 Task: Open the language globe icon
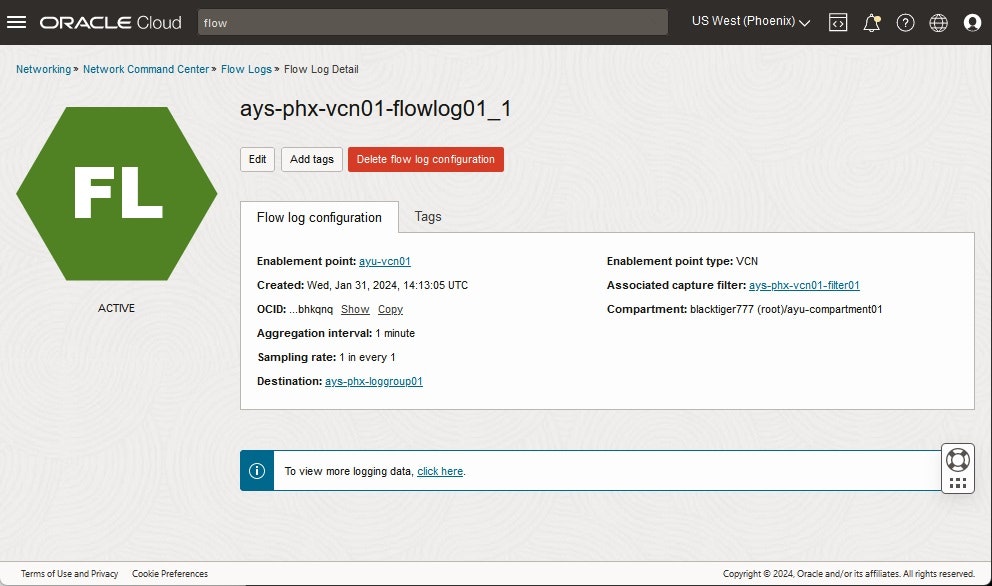tap(938, 23)
